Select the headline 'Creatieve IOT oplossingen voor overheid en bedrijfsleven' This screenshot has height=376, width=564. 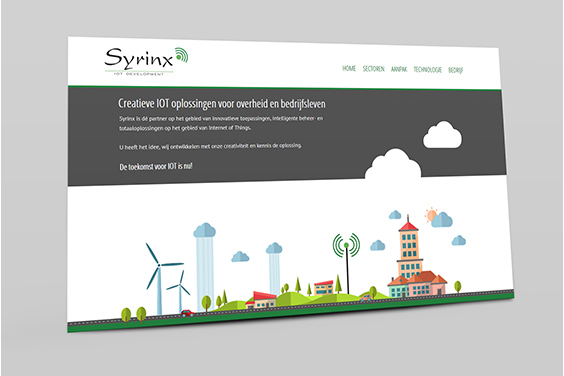pyautogui.click(x=222, y=104)
